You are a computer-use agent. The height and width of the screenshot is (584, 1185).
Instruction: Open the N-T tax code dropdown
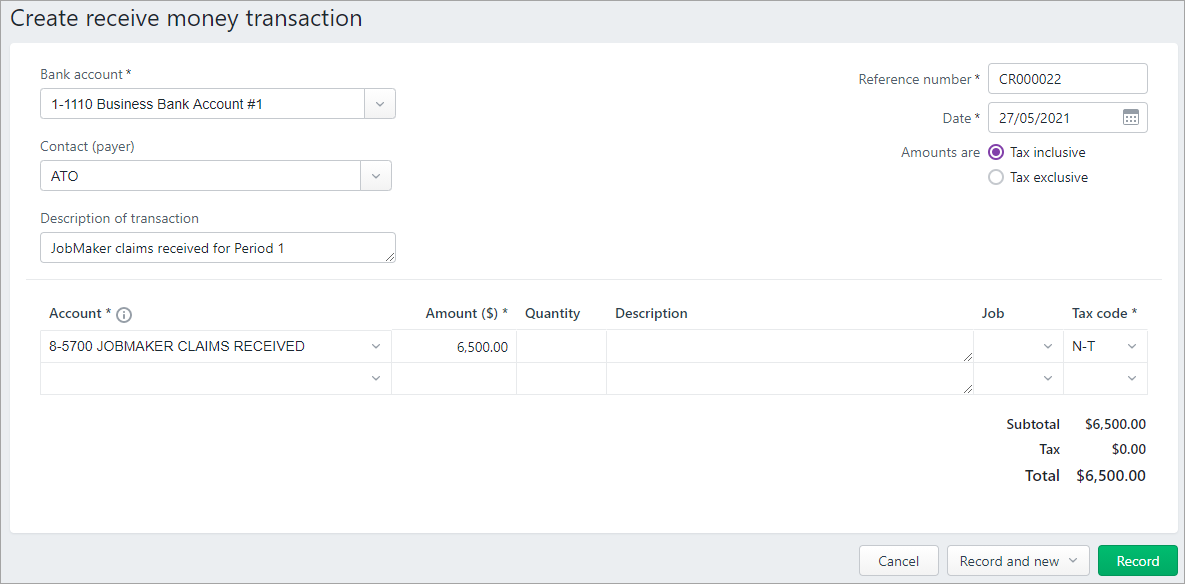[1131, 346]
